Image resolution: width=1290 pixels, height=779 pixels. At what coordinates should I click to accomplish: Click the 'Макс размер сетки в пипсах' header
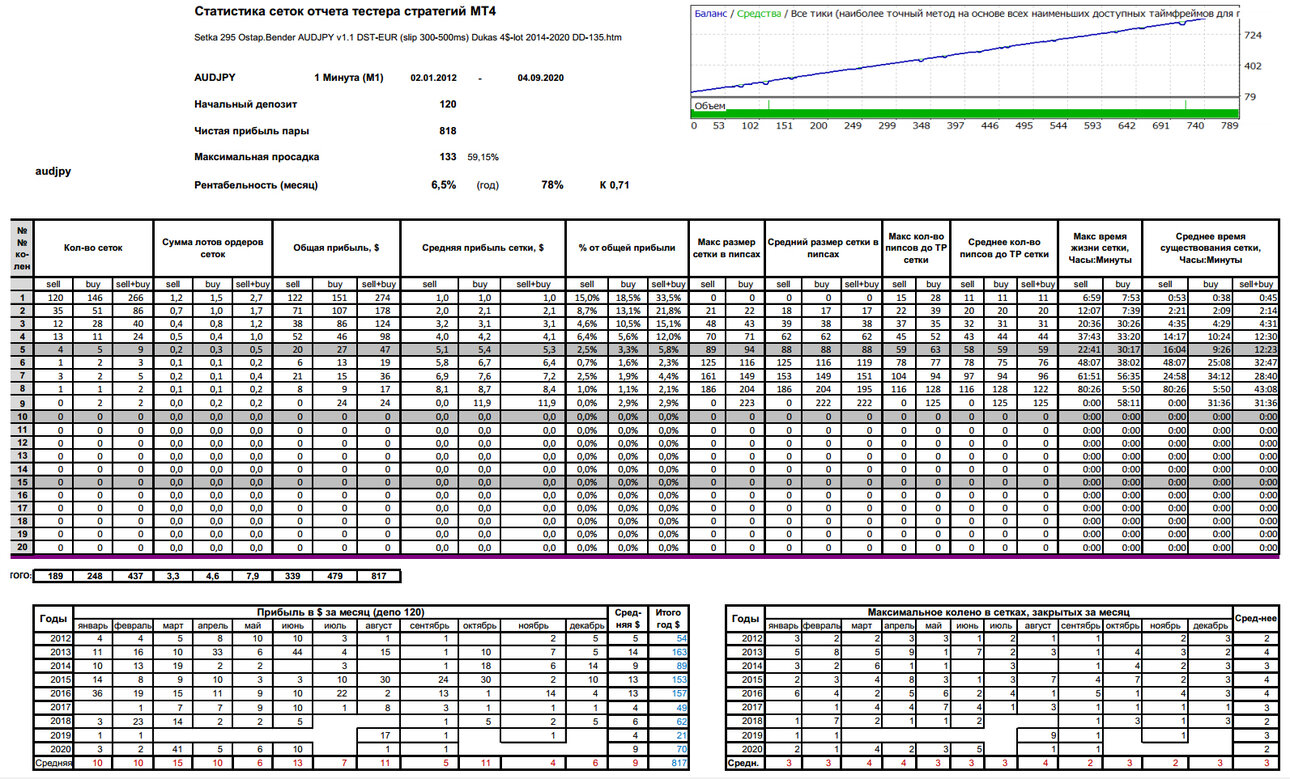(x=727, y=247)
